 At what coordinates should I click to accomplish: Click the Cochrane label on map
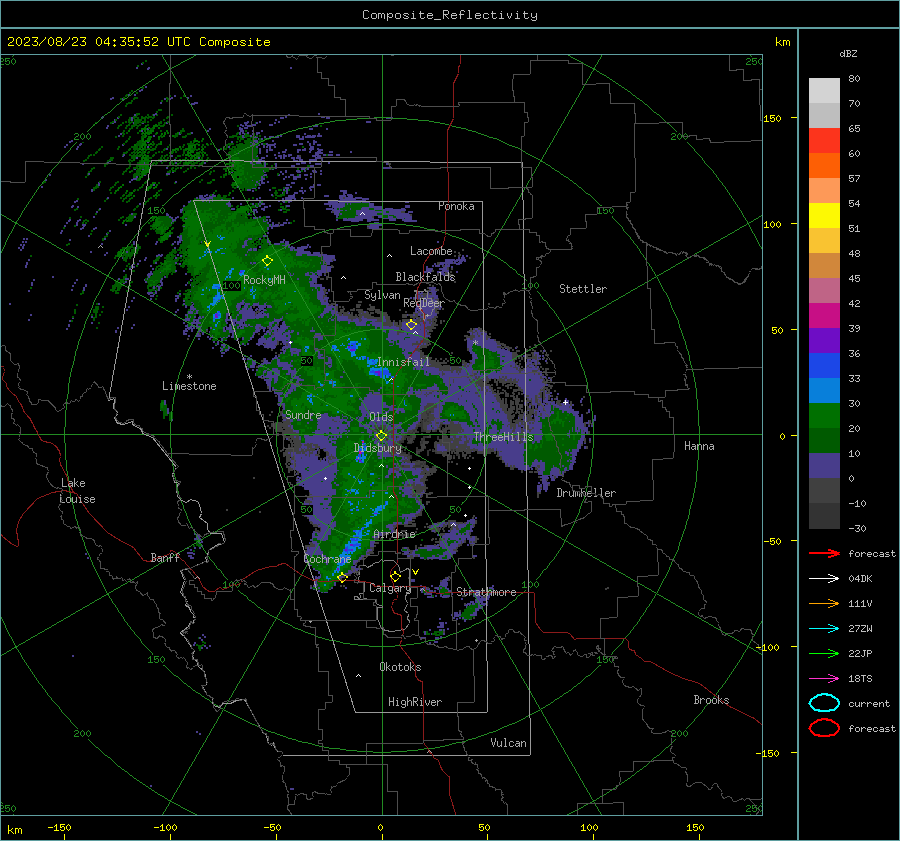coord(327,559)
